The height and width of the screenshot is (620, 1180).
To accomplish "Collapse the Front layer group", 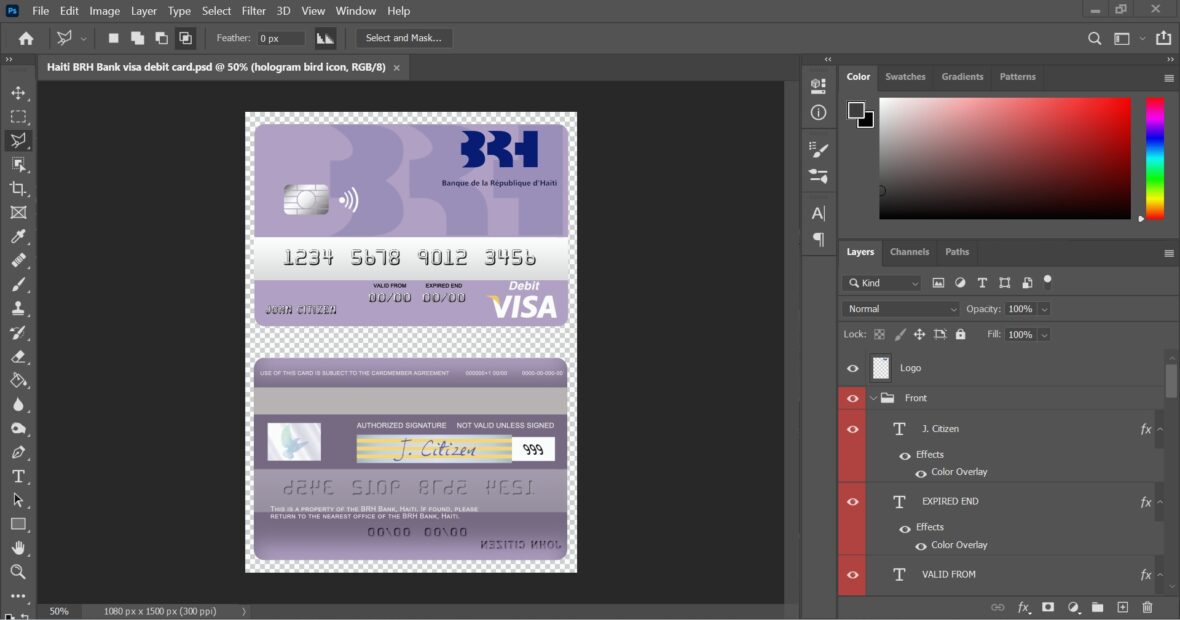I will click(872, 397).
